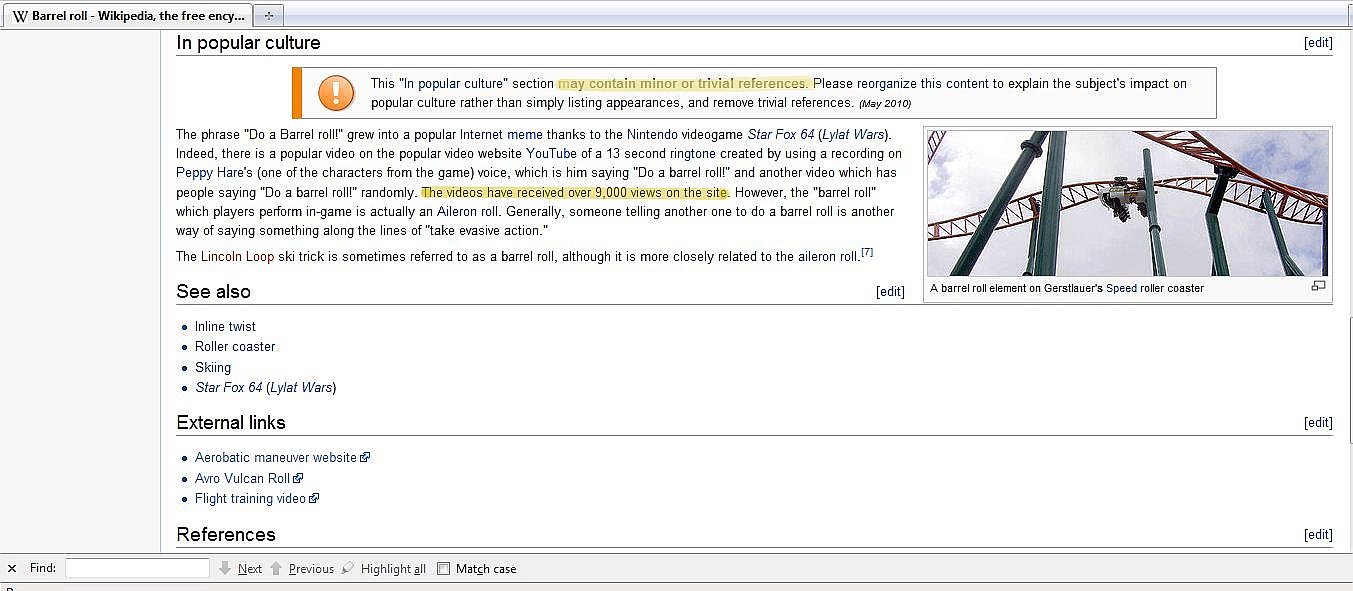This screenshot has width=1353, height=591.
Task: Open Aerobatic maneuver website external link
Action: pyautogui.click(x=276, y=458)
